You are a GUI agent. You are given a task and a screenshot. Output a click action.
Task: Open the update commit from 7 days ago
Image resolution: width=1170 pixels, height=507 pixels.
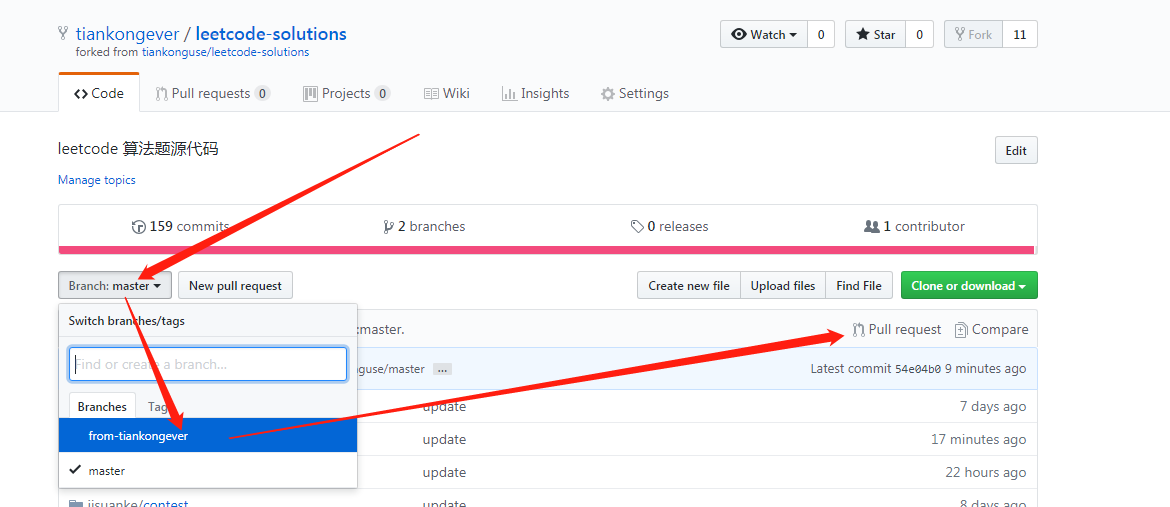(x=445, y=406)
